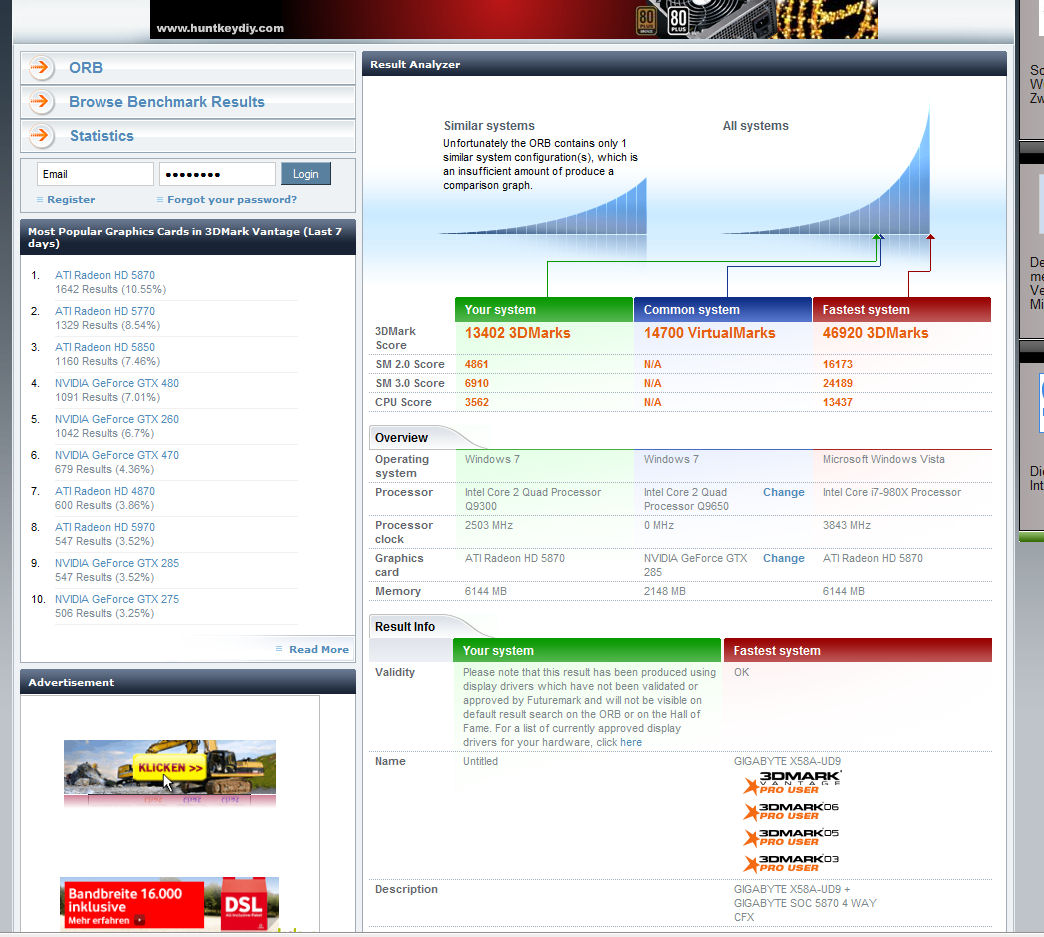Select the Overview tab heading
The height and width of the screenshot is (937, 1044).
pyautogui.click(x=401, y=438)
